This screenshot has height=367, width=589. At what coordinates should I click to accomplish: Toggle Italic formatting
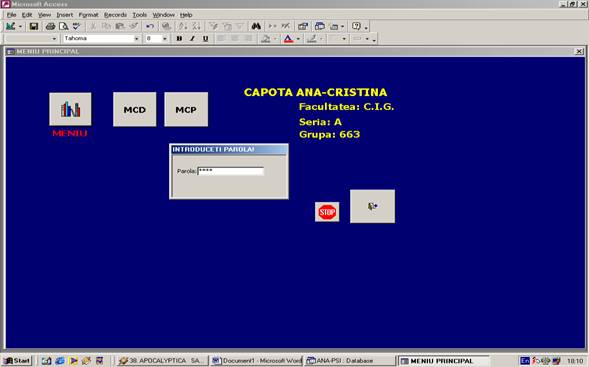point(192,39)
